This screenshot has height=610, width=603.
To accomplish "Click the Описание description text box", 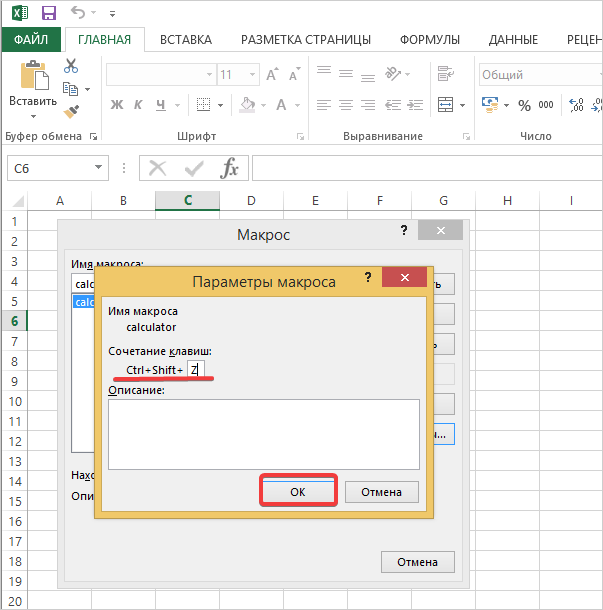I will pos(264,433).
